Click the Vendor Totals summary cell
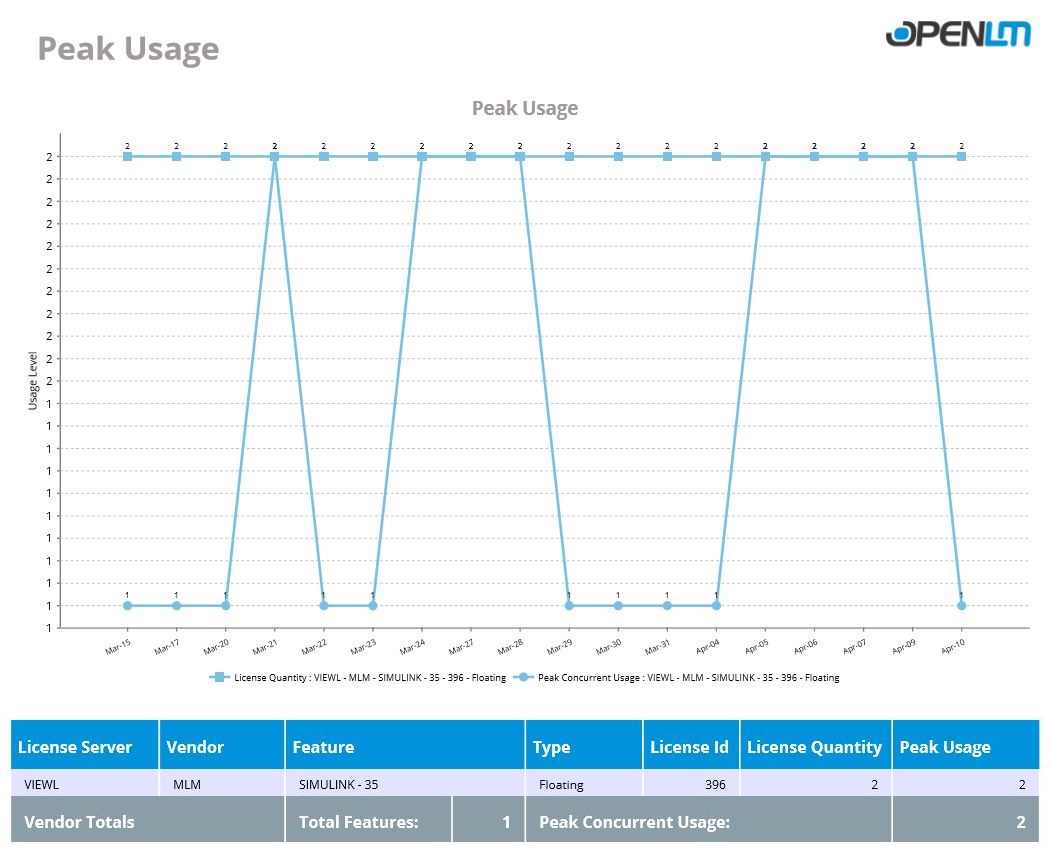The image size is (1051, 856). pos(79,822)
